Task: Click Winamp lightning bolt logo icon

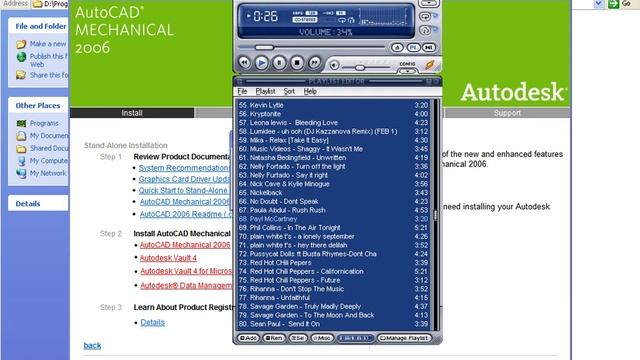Action: click(x=430, y=64)
